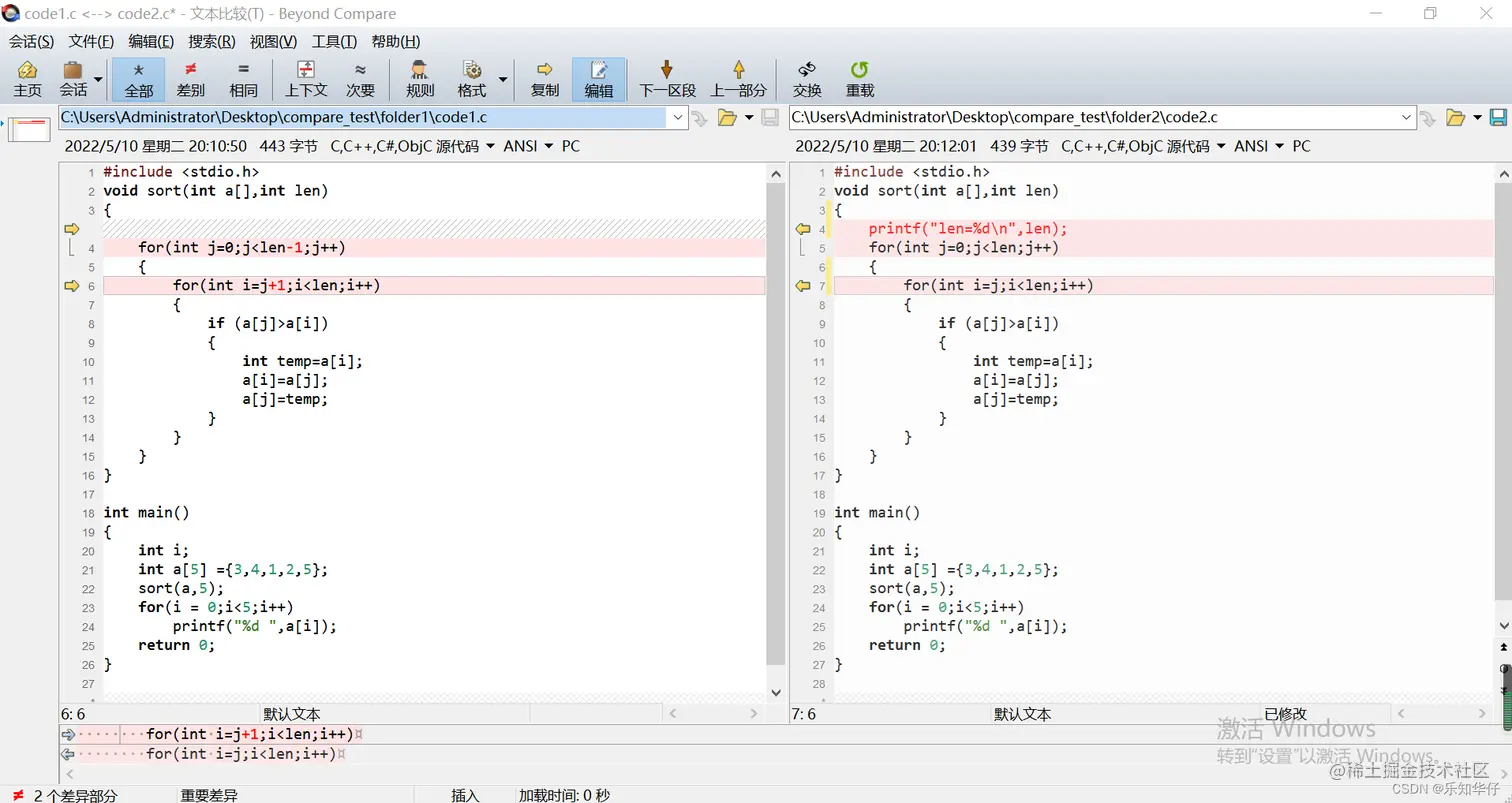Reload files with the 重载 button

point(860,79)
